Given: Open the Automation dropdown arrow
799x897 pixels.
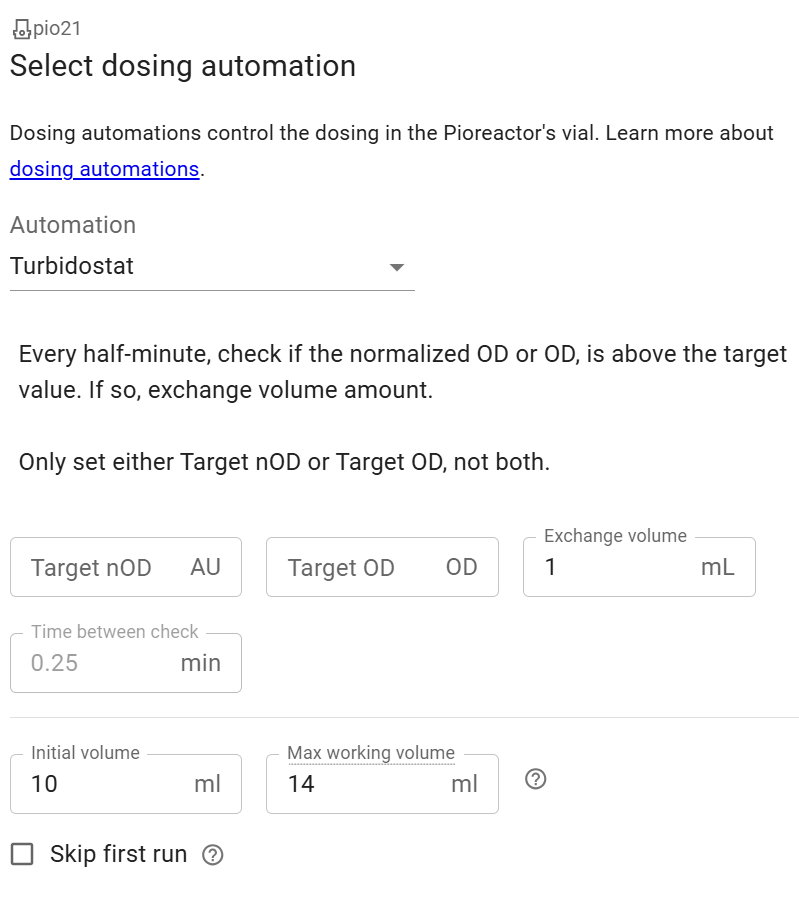Looking at the screenshot, I should 397,267.
